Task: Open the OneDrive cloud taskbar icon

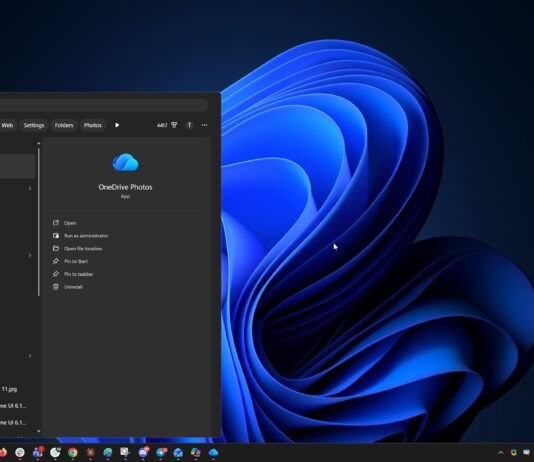Action: click(213, 452)
